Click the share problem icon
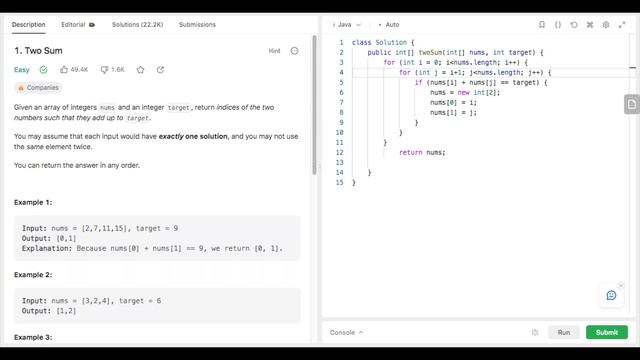This screenshot has height=360, width=640. point(160,69)
